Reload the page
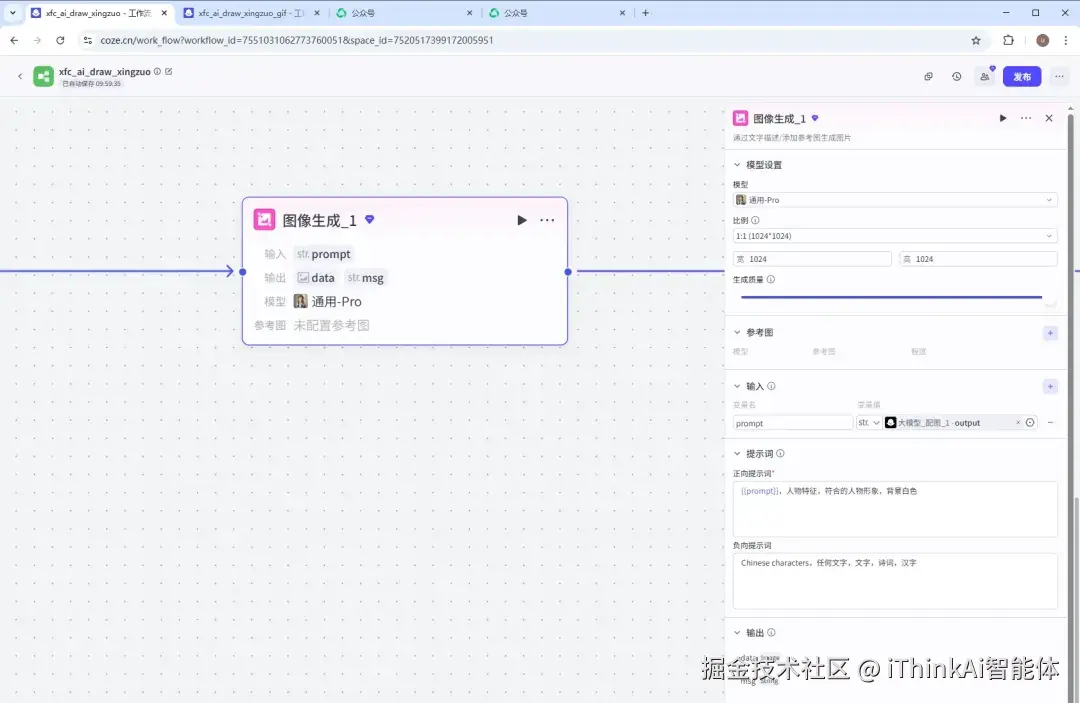The height and width of the screenshot is (703, 1080). 61,41
